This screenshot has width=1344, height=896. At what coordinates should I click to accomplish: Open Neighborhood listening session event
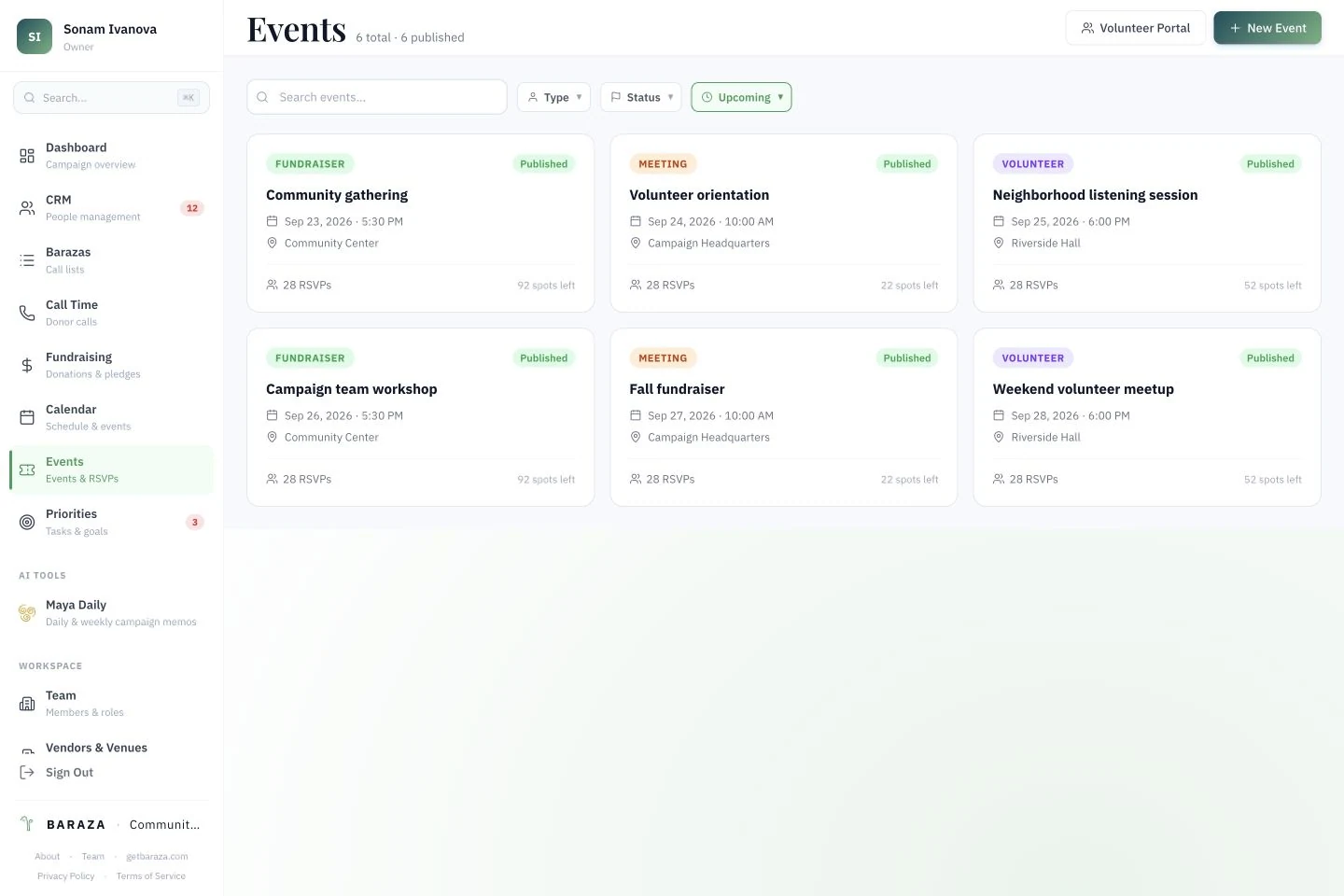1147,223
